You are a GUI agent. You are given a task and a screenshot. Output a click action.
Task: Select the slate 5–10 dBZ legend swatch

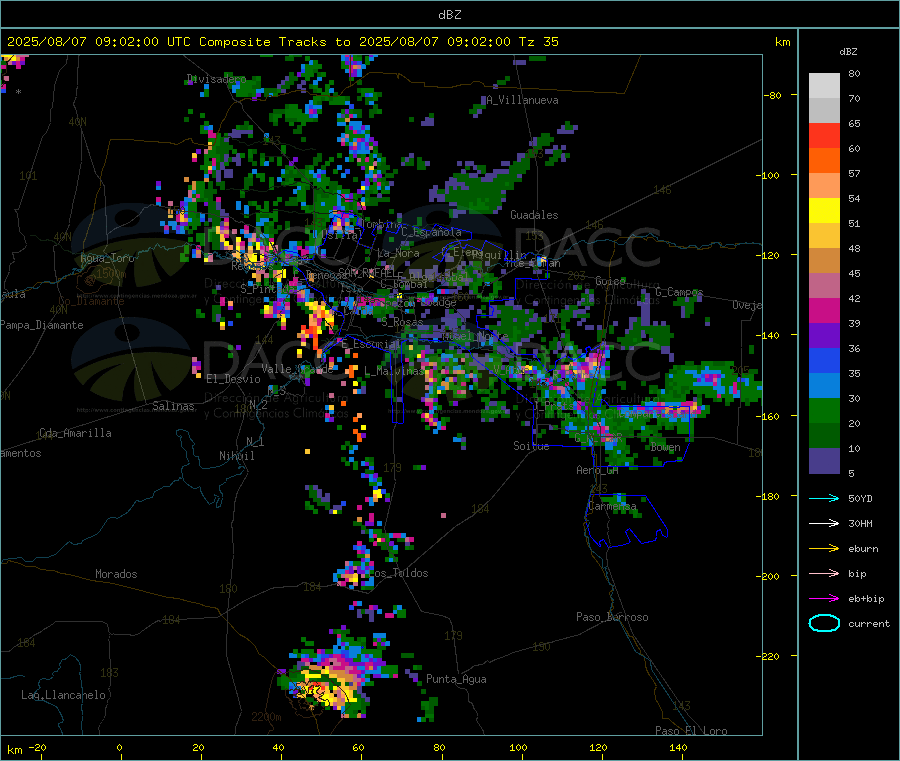coord(824,461)
